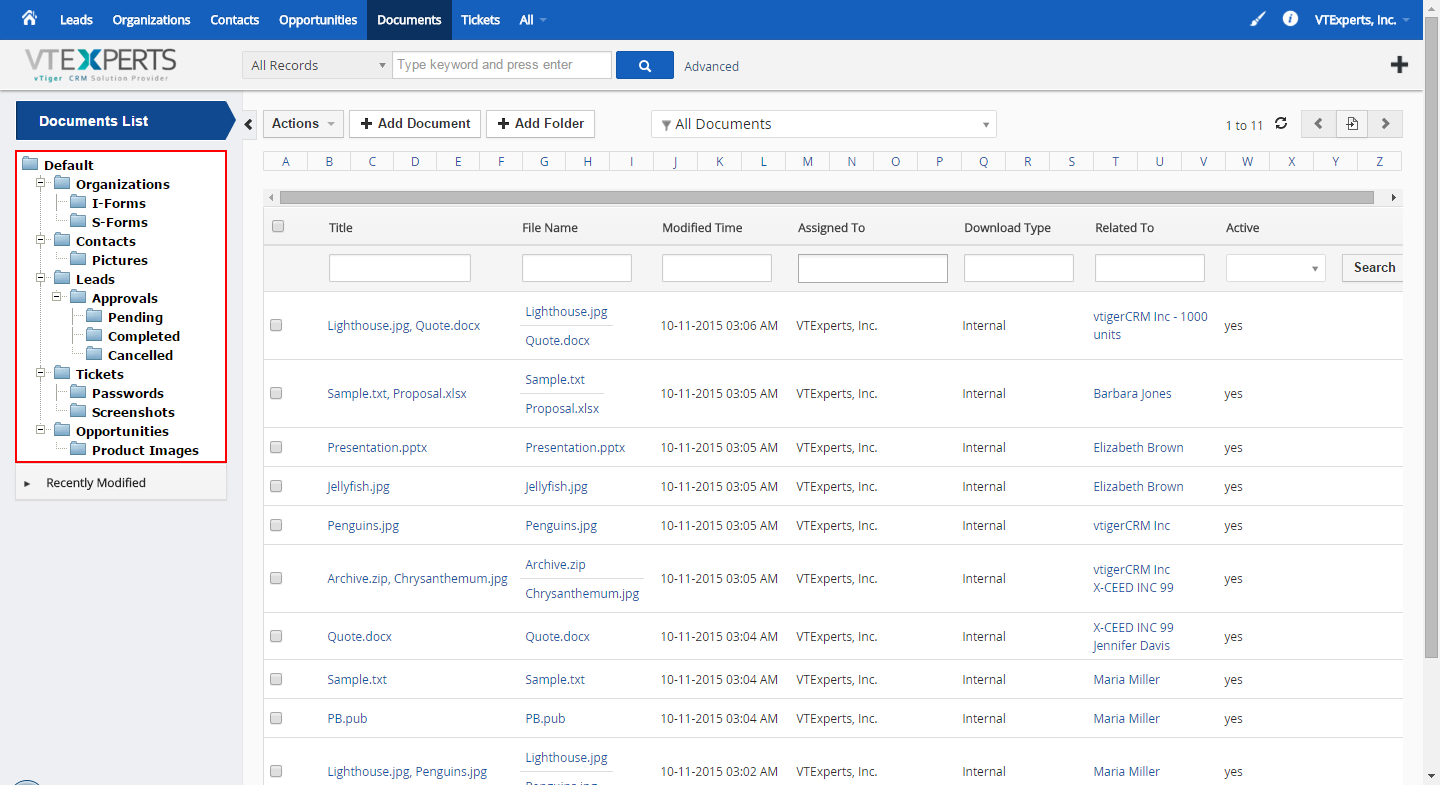Focus the Title filter field
The height and width of the screenshot is (785, 1440).
(x=400, y=268)
